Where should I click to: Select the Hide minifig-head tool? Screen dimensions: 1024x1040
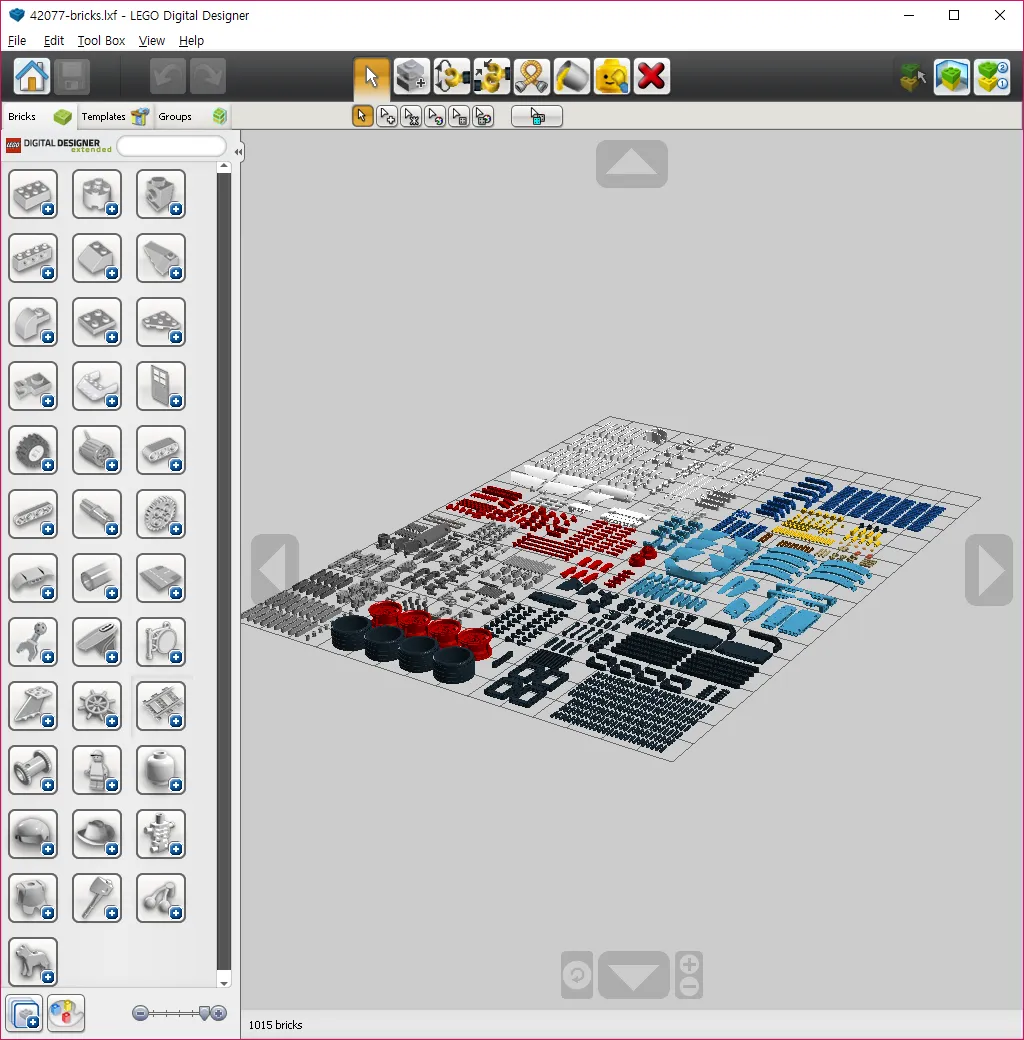click(611, 76)
